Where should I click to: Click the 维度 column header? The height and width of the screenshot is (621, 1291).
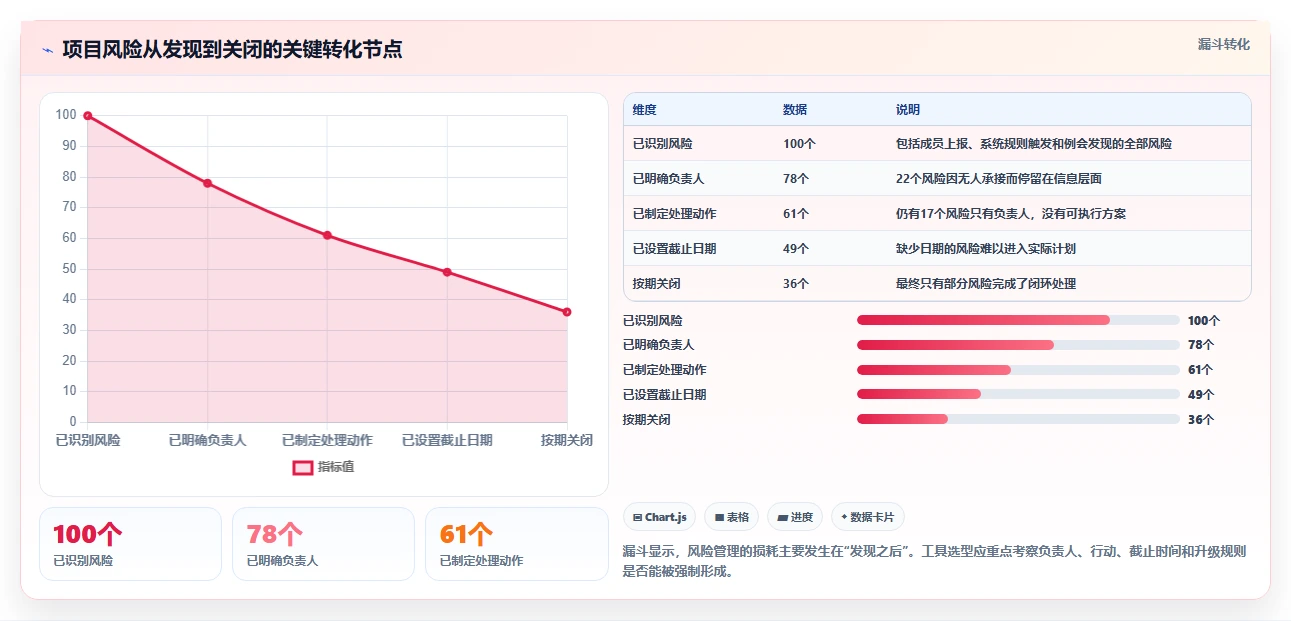pos(645,110)
